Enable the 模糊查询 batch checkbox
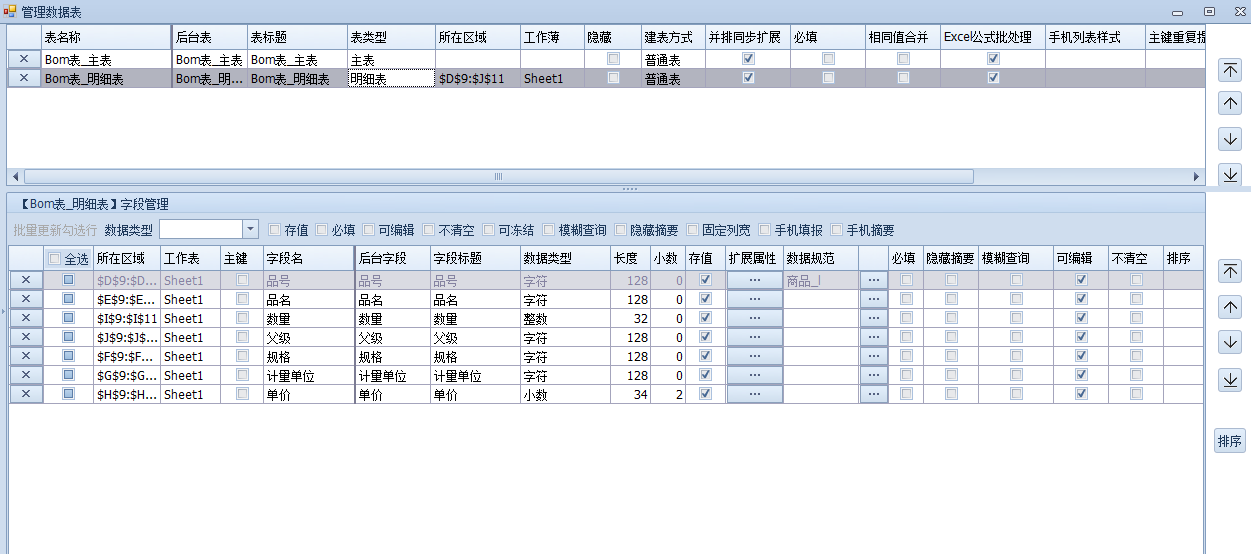 (548, 230)
